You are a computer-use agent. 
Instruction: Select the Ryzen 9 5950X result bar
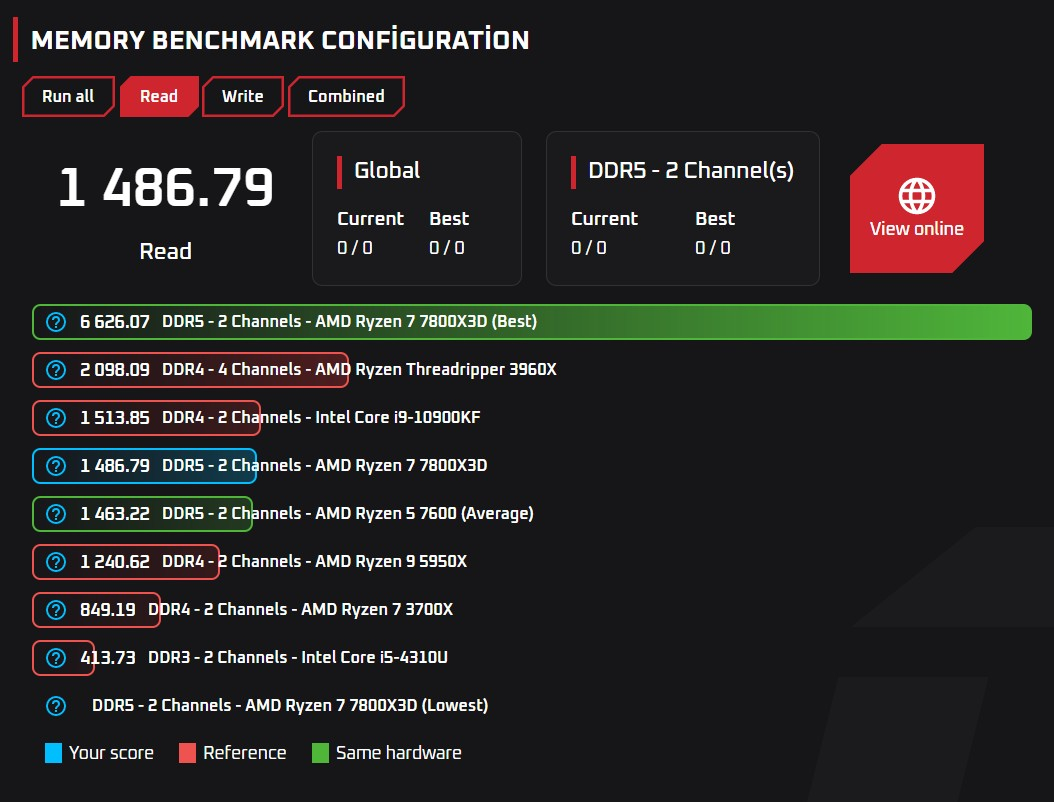(x=126, y=562)
